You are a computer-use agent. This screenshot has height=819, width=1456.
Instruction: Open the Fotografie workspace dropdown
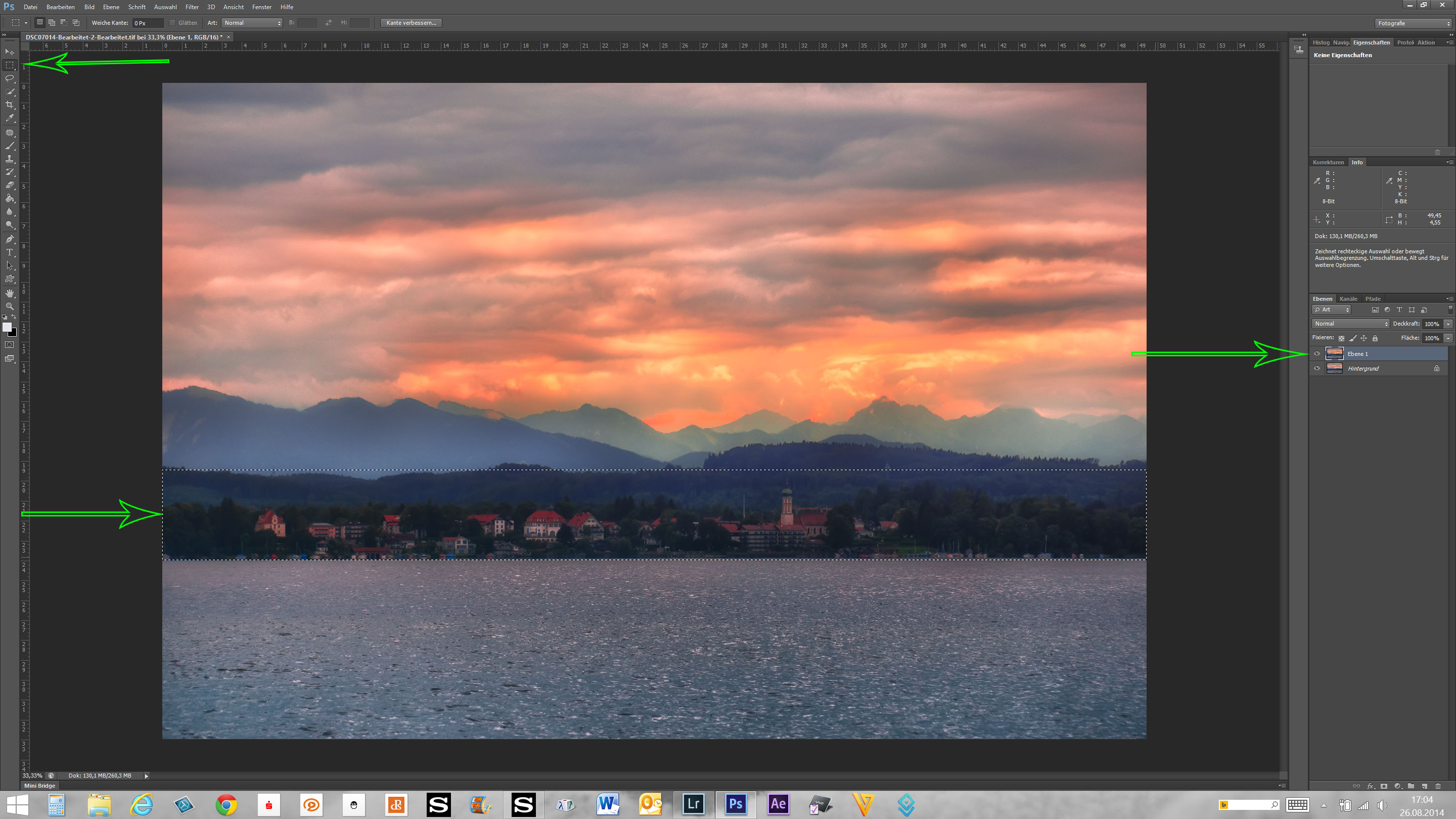[1413, 23]
